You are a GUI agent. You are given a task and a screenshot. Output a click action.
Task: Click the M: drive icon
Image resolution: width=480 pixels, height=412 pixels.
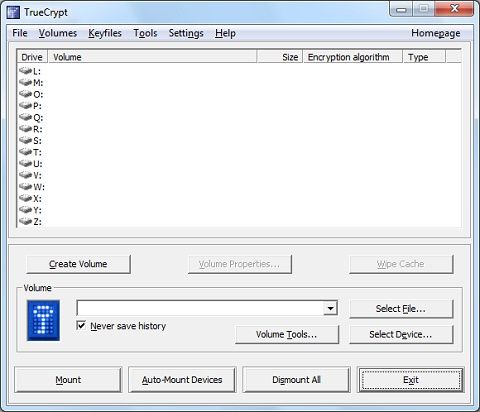pos(25,82)
